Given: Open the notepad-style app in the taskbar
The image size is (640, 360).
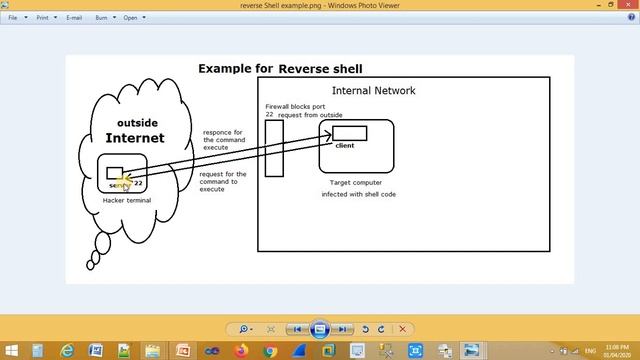Looking at the screenshot, I should 38,351.
